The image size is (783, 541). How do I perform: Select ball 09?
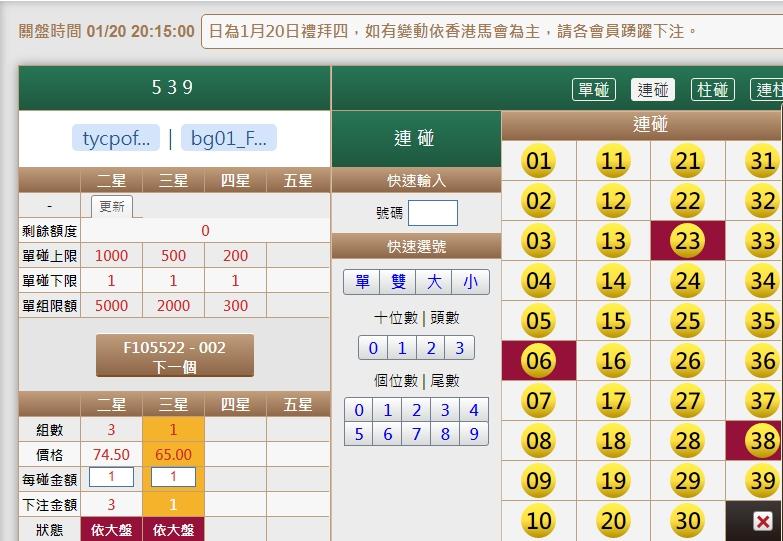pos(538,481)
